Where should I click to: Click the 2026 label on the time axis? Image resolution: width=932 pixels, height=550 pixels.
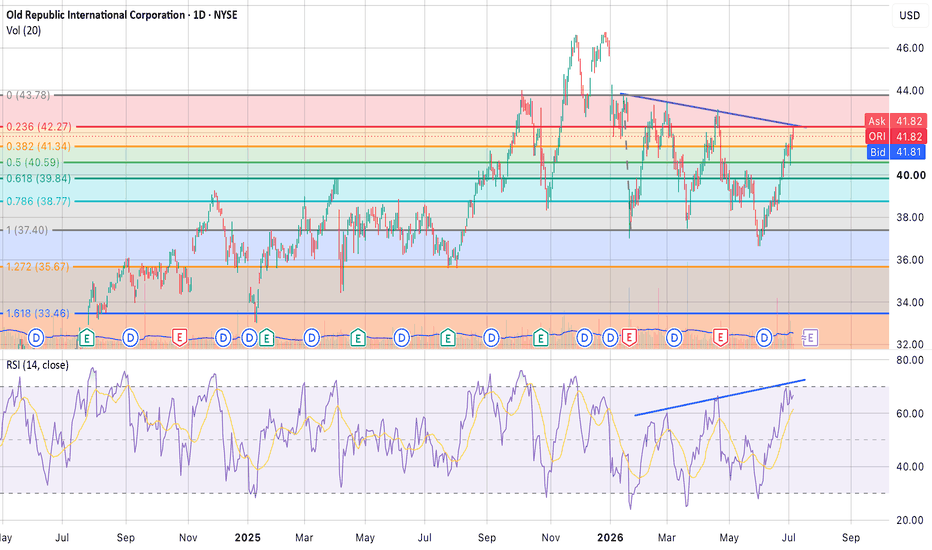pyautogui.click(x=610, y=538)
